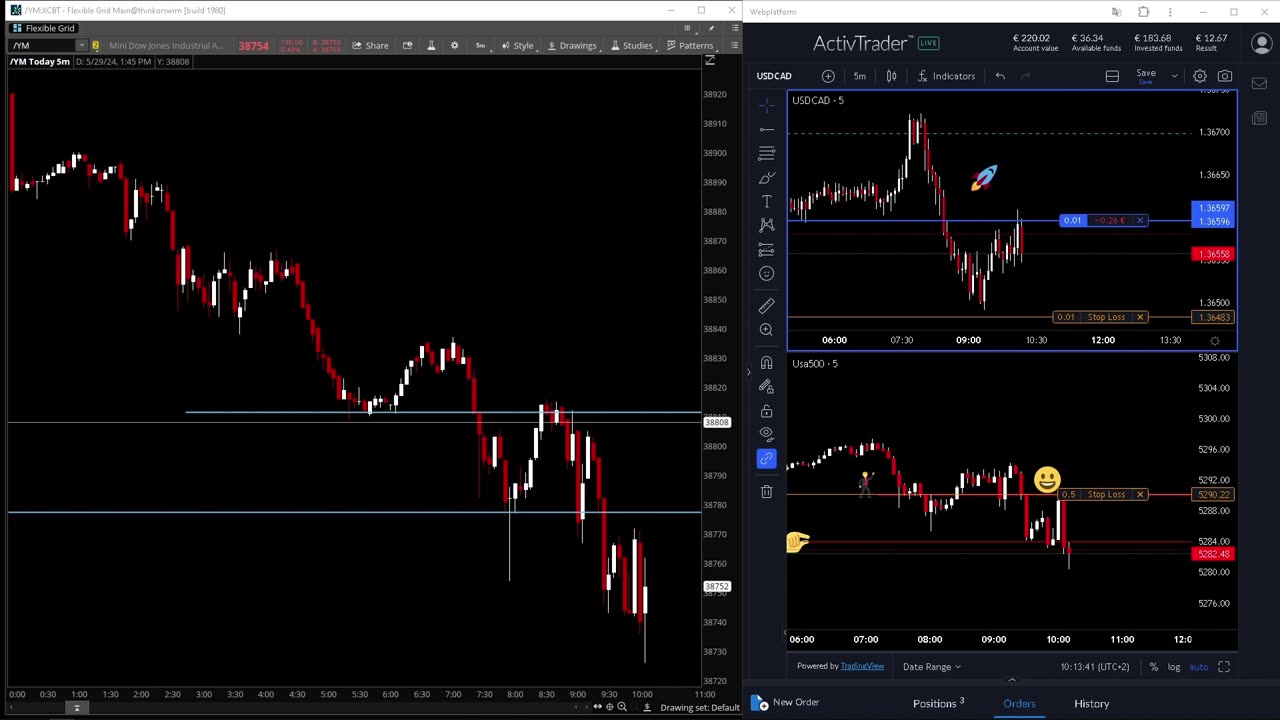Expand the Save layout dropdown arrow
Image resolution: width=1280 pixels, height=720 pixels.
click(1174, 76)
